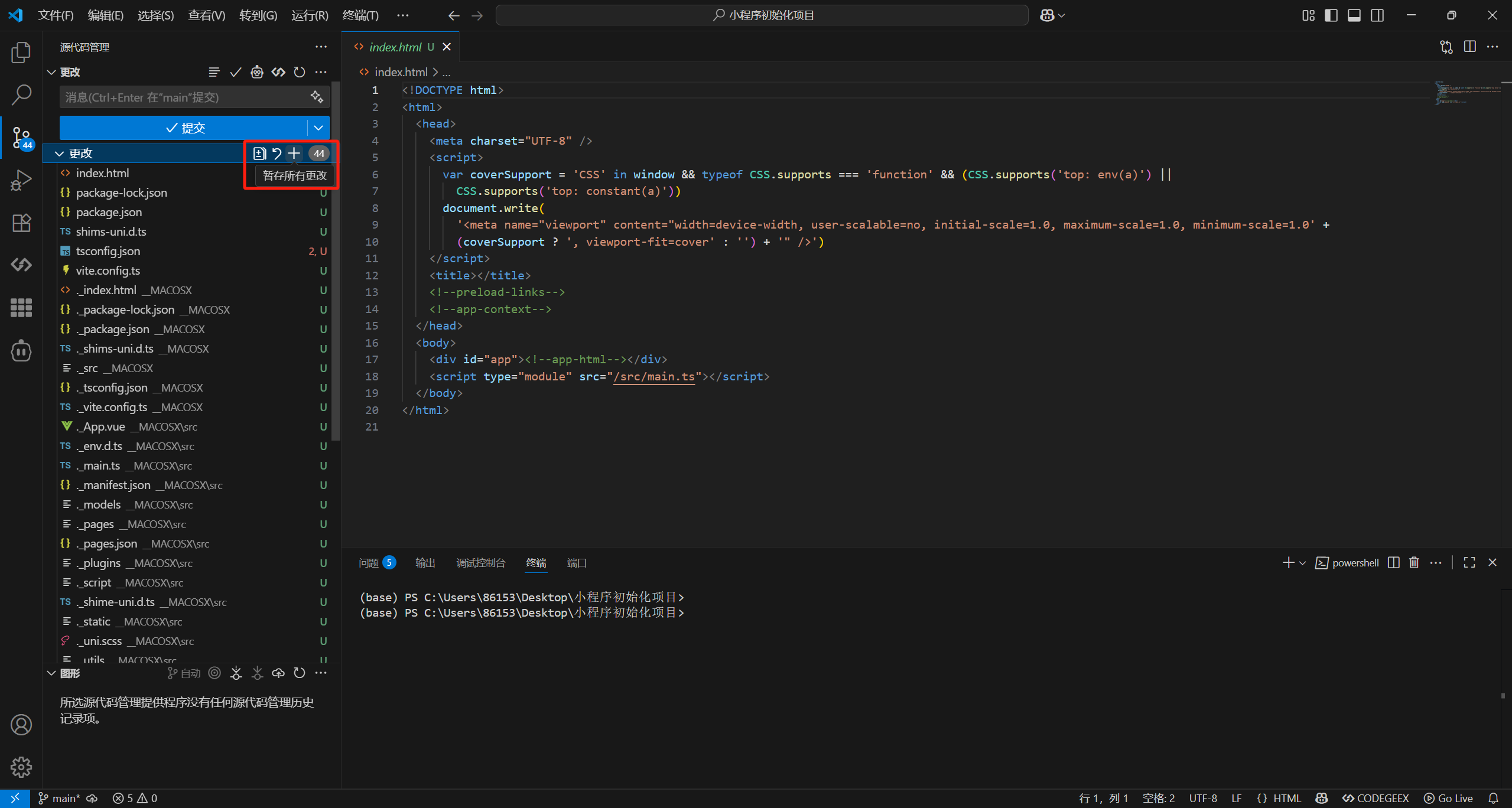Screen dimensions: 1512x808
Task: Collapse the top 更改 section header
Action: pos(51,72)
